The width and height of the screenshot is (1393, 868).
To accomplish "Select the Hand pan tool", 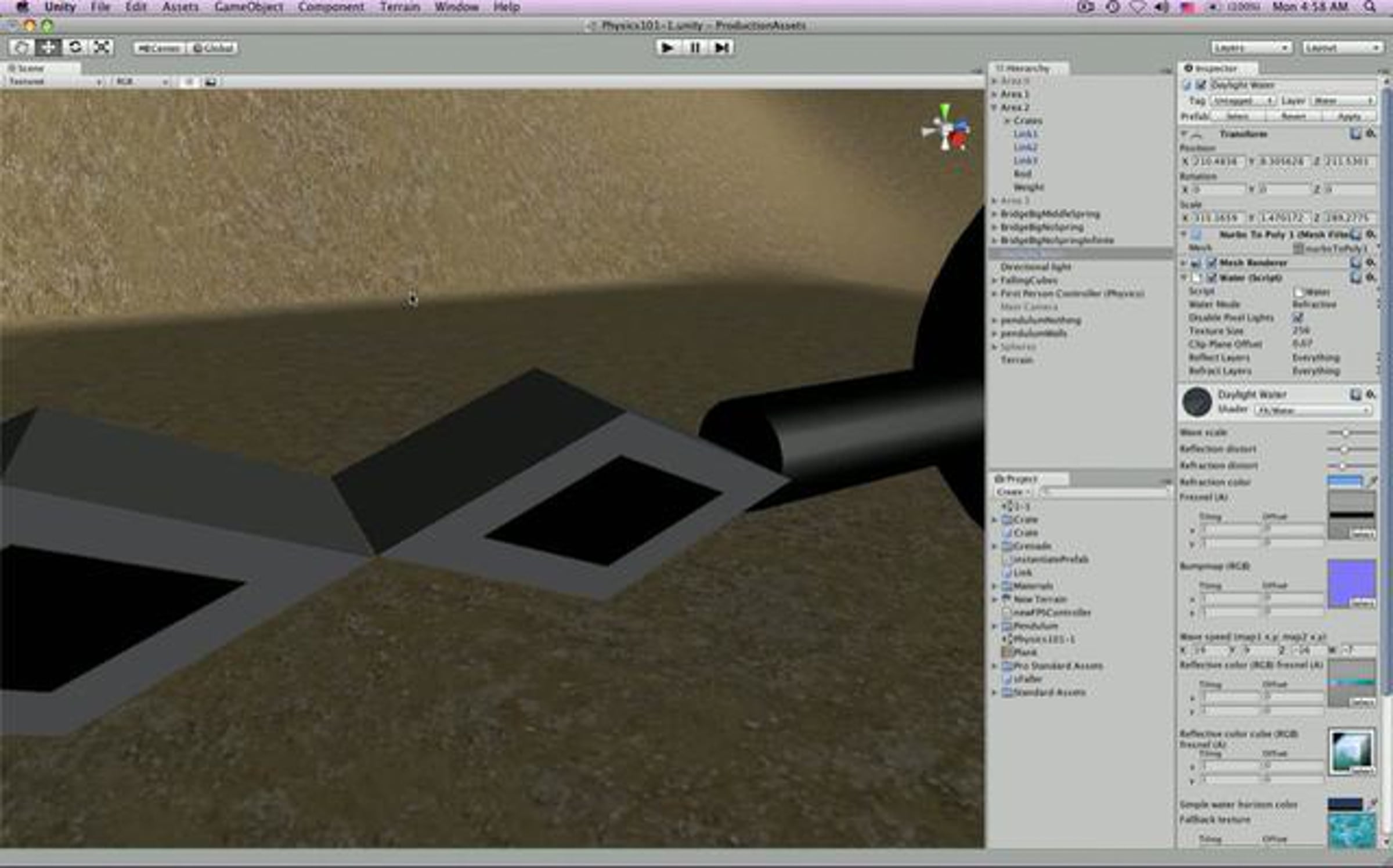I will click(x=20, y=48).
